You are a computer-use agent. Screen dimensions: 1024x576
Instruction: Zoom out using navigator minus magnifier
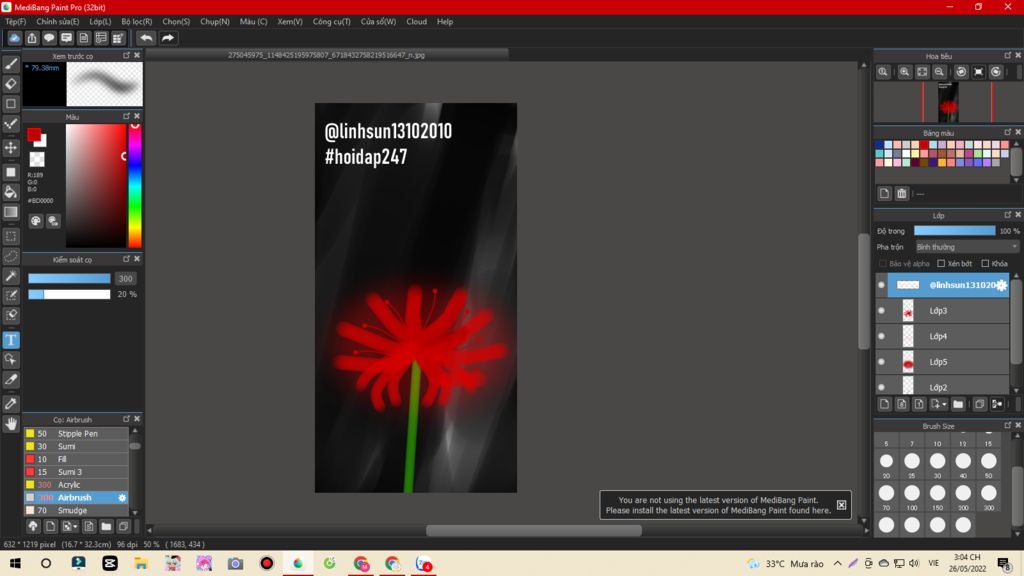tap(939, 72)
